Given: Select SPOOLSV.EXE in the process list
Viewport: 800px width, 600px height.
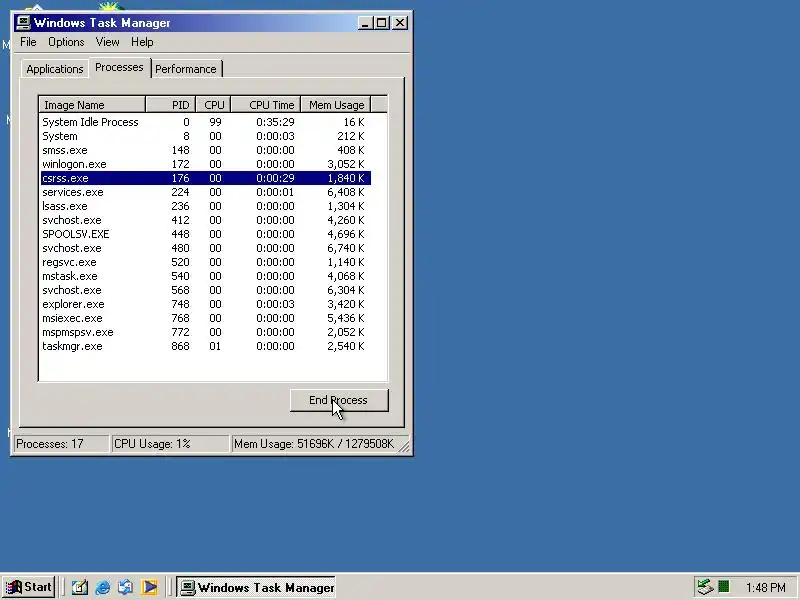Looking at the screenshot, I should click(206, 234).
